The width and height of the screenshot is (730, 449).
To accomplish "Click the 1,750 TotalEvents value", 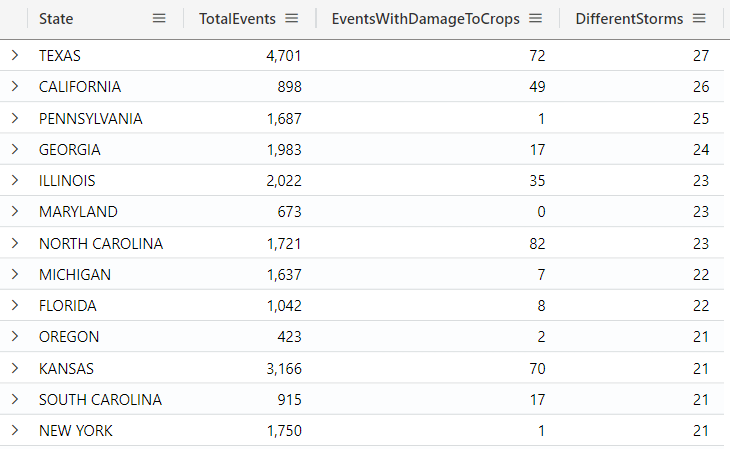I will point(284,431).
